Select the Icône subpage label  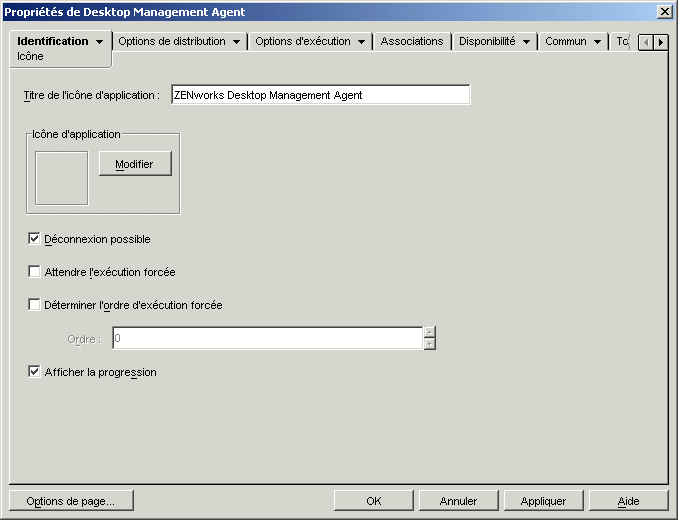[30, 57]
